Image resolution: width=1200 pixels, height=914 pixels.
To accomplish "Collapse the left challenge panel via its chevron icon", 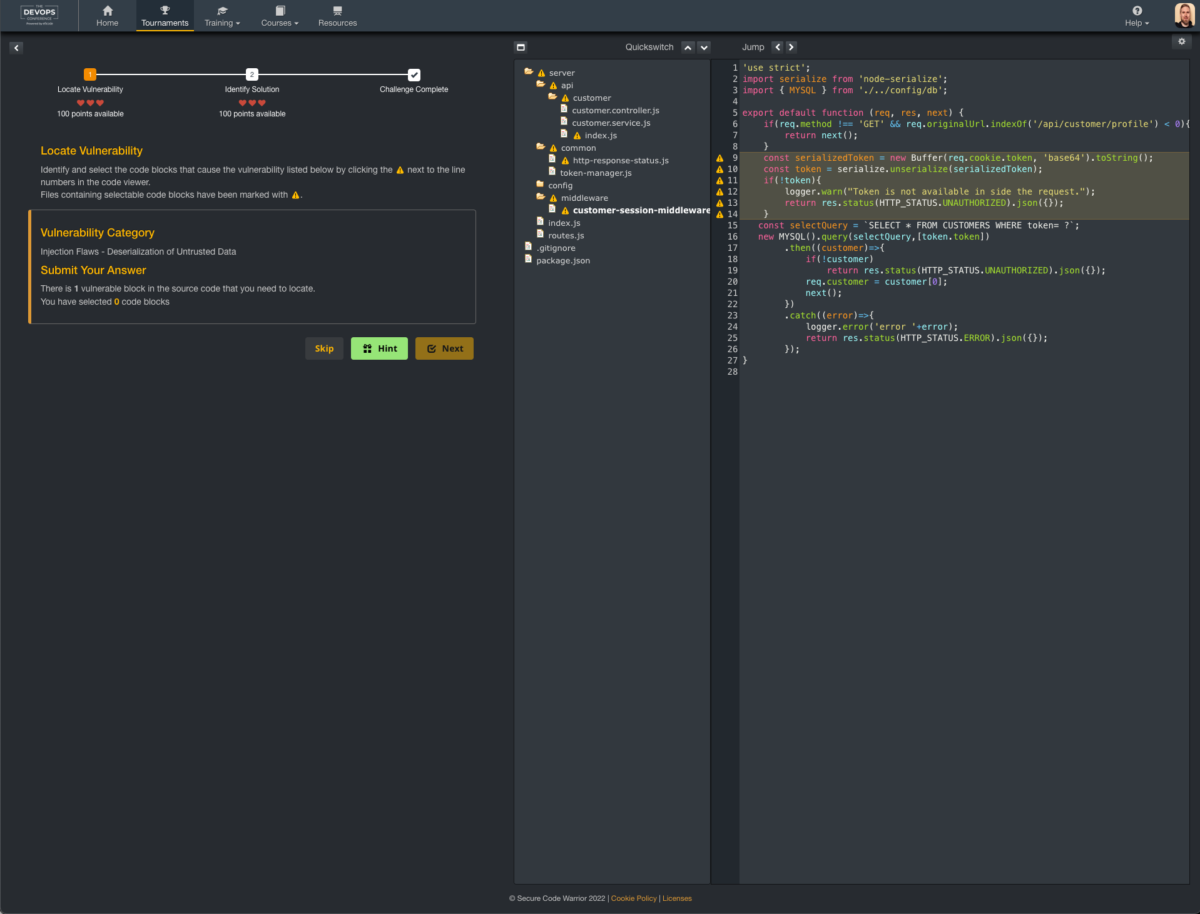I will coord(16,47).
